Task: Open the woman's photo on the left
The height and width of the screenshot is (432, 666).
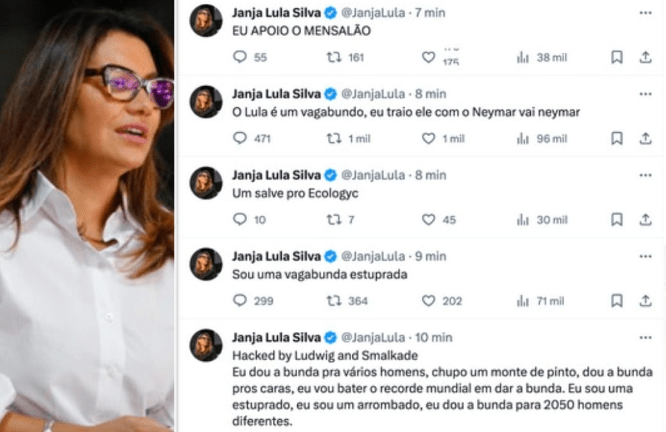Action: [x=87, y=216]
